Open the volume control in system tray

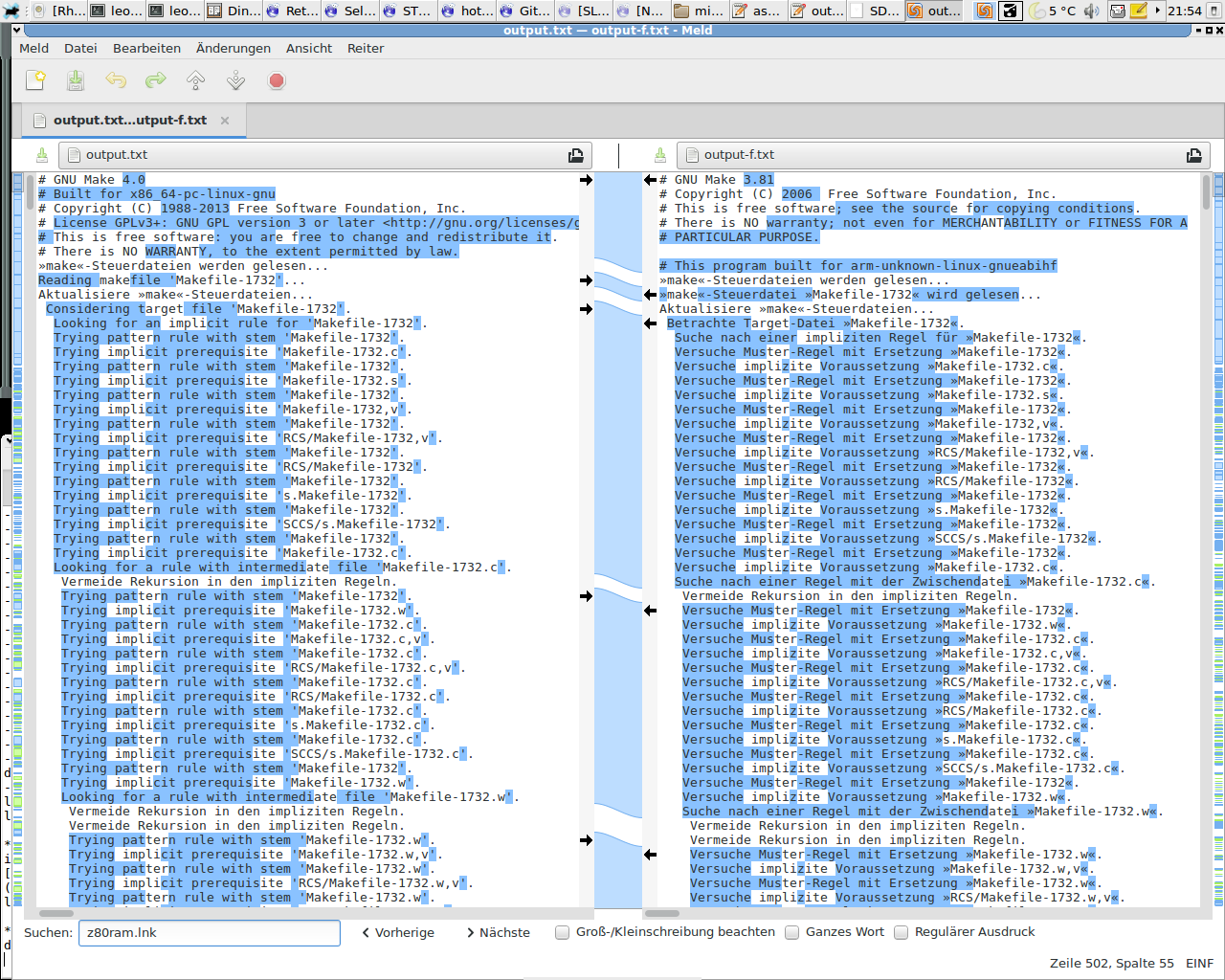click(1092, 11)
